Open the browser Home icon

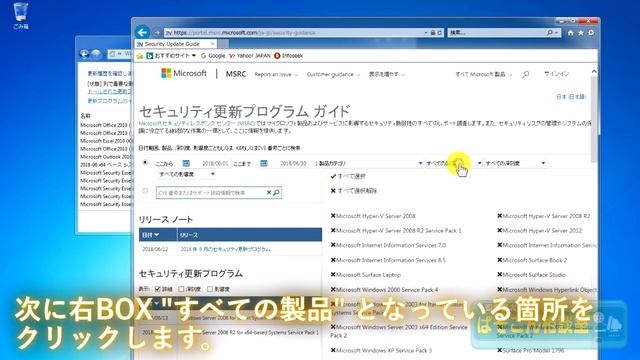[571, 33]
